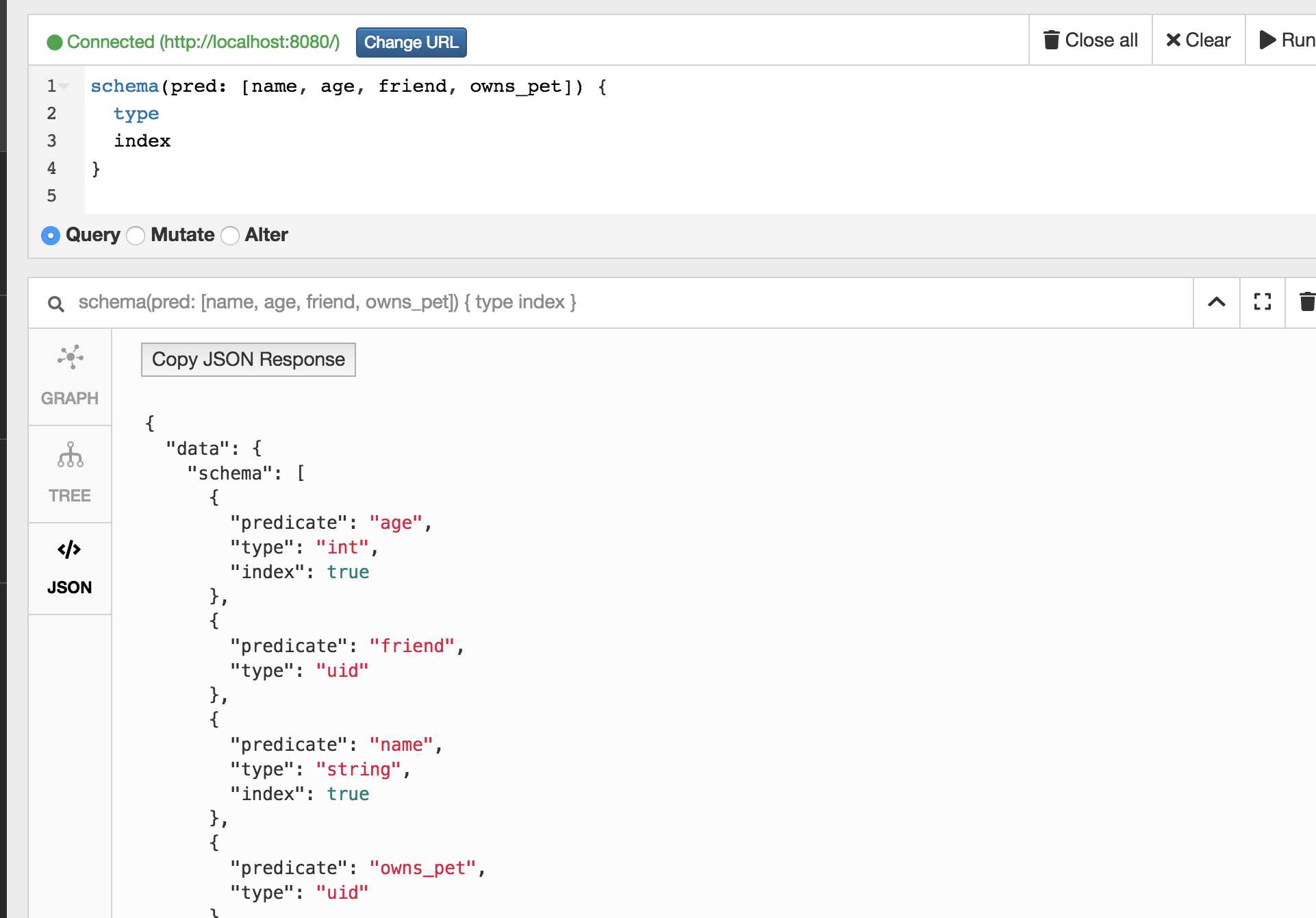The height and width of the screenshot is (918, 1316).
Task: Fold line 1 with the gutter arrow
Action: click(64, 86)
